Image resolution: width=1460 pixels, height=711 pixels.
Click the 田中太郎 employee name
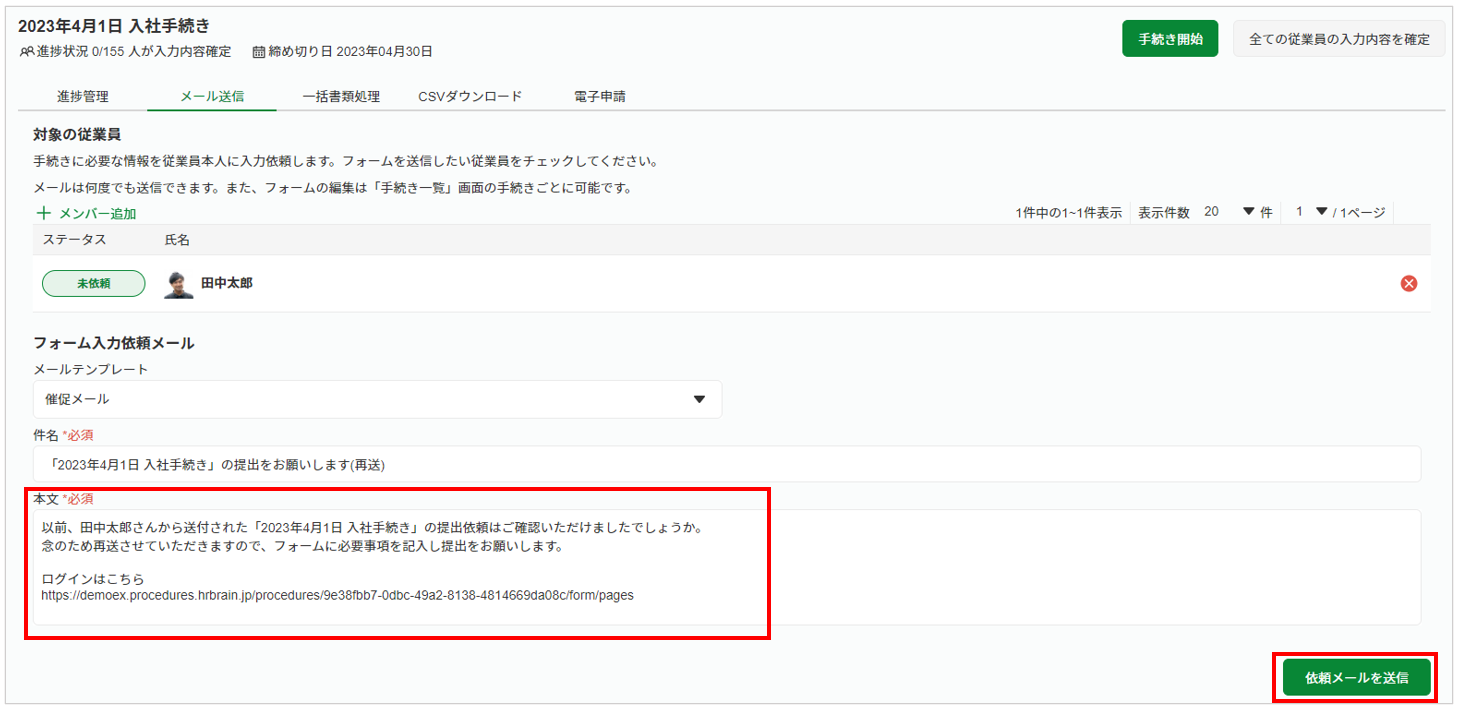pyautogui.click(x=227, y=284)
